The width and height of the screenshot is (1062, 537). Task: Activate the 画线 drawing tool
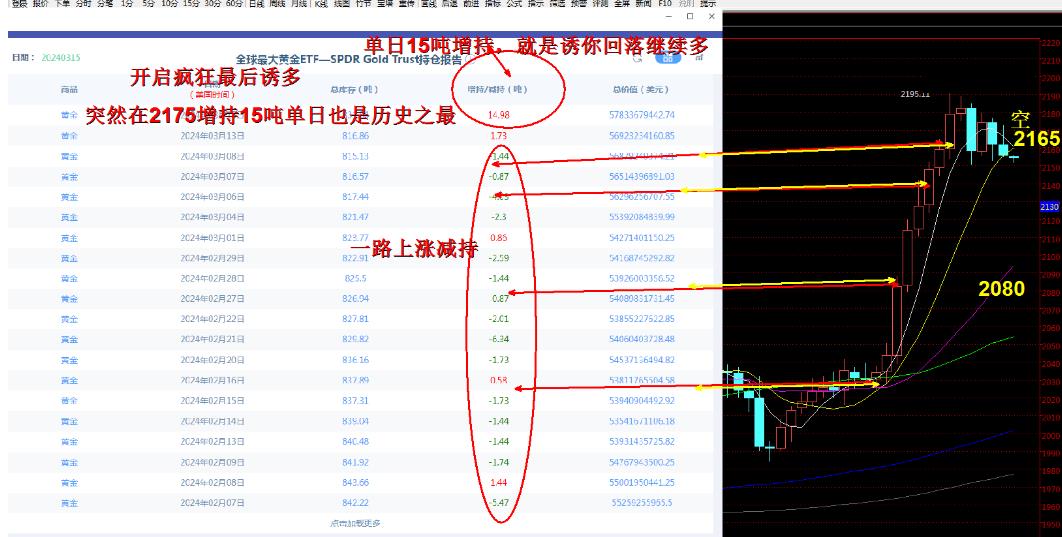(428, 3)
